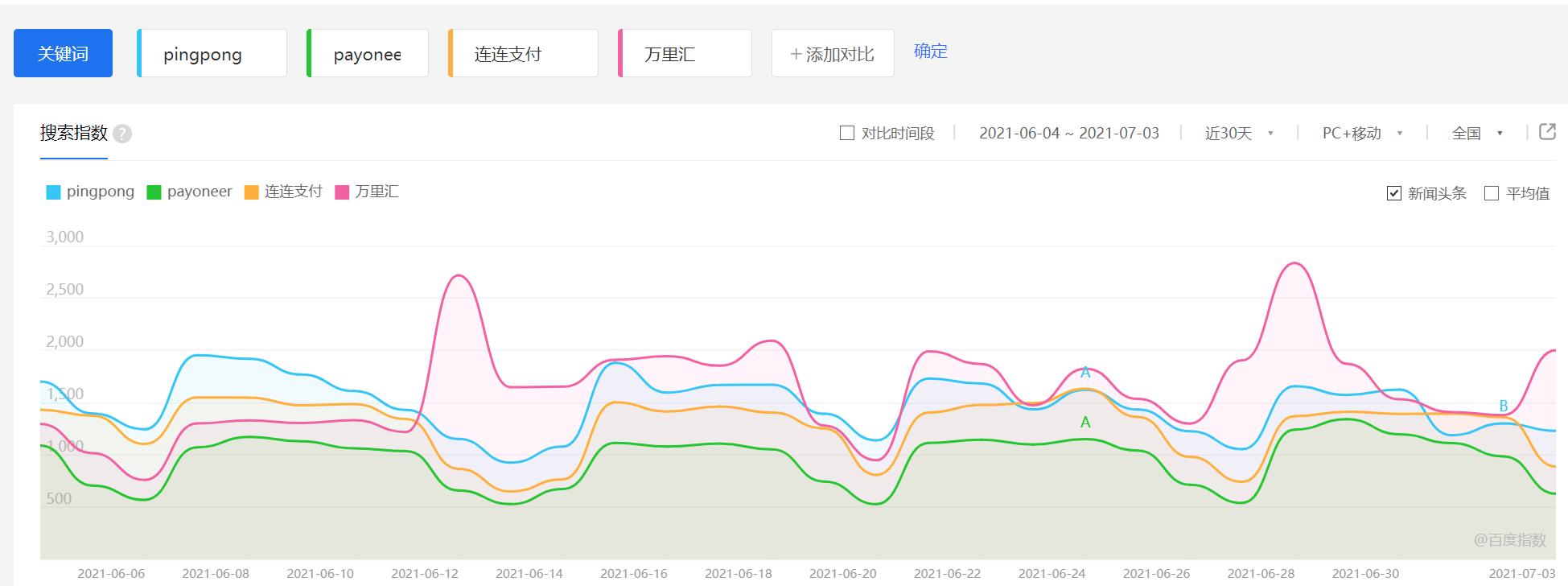Viewport: 1568px width, 586px height.
Task: Click the 万里汇 keyword input field
Action: 685,53
